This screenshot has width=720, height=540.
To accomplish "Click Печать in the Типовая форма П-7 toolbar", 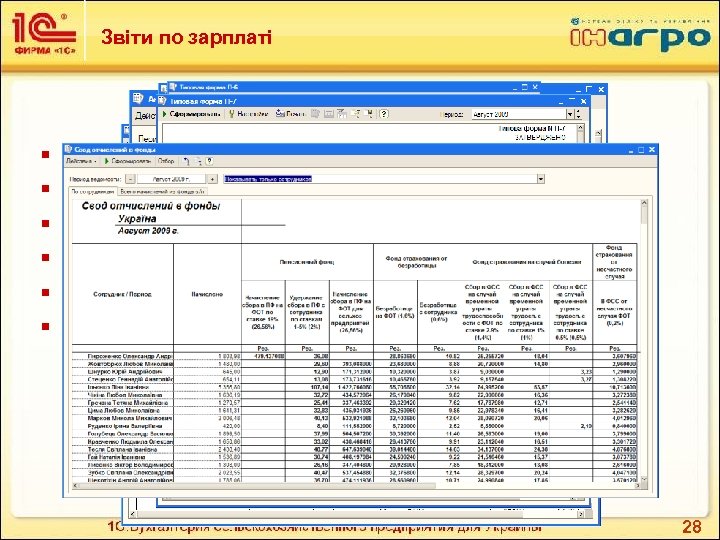I will point(291,114).
